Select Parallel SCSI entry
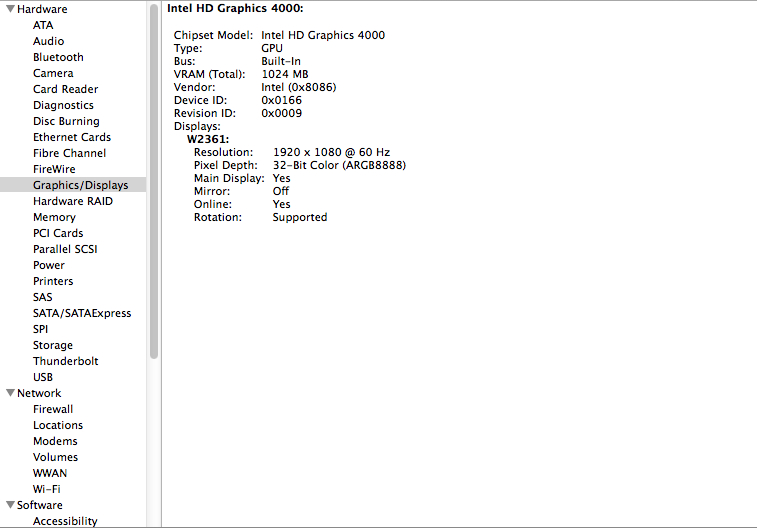 coord(65,249)
